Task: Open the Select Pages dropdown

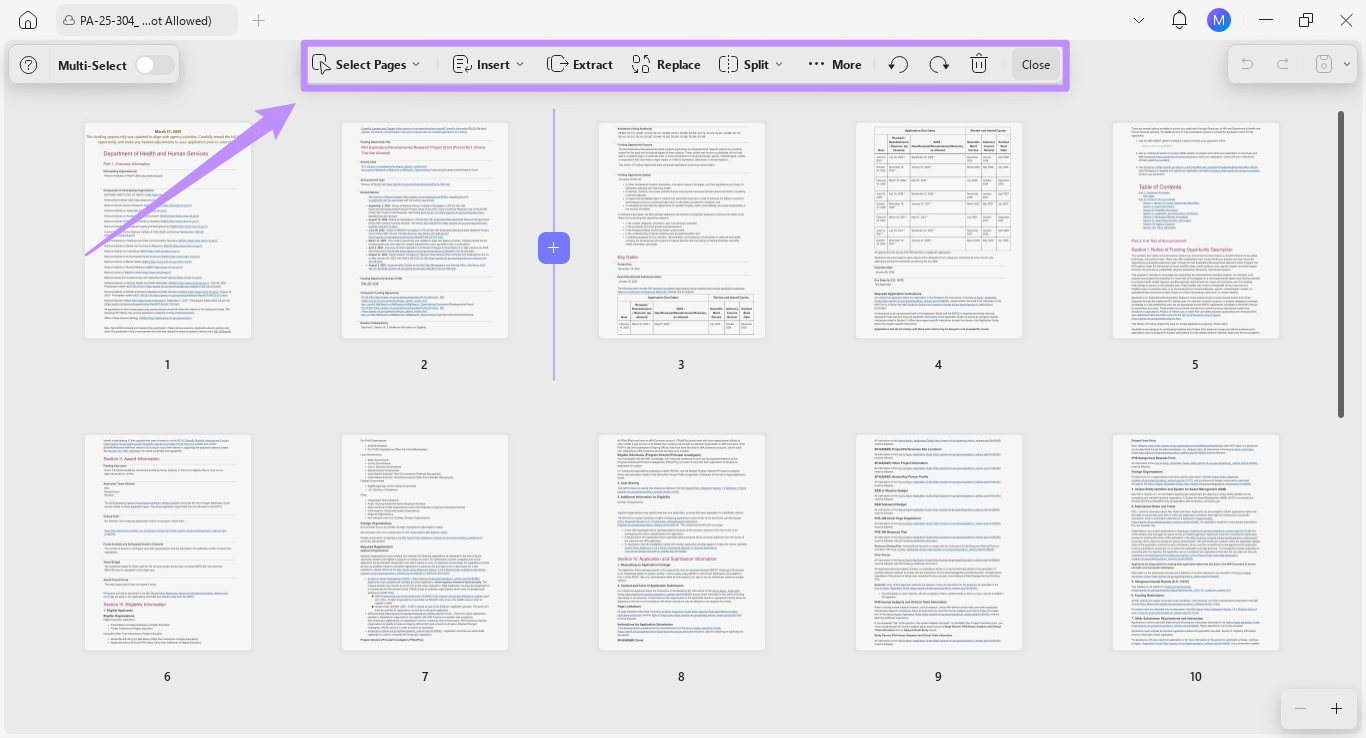Action: tap(366, 65)
